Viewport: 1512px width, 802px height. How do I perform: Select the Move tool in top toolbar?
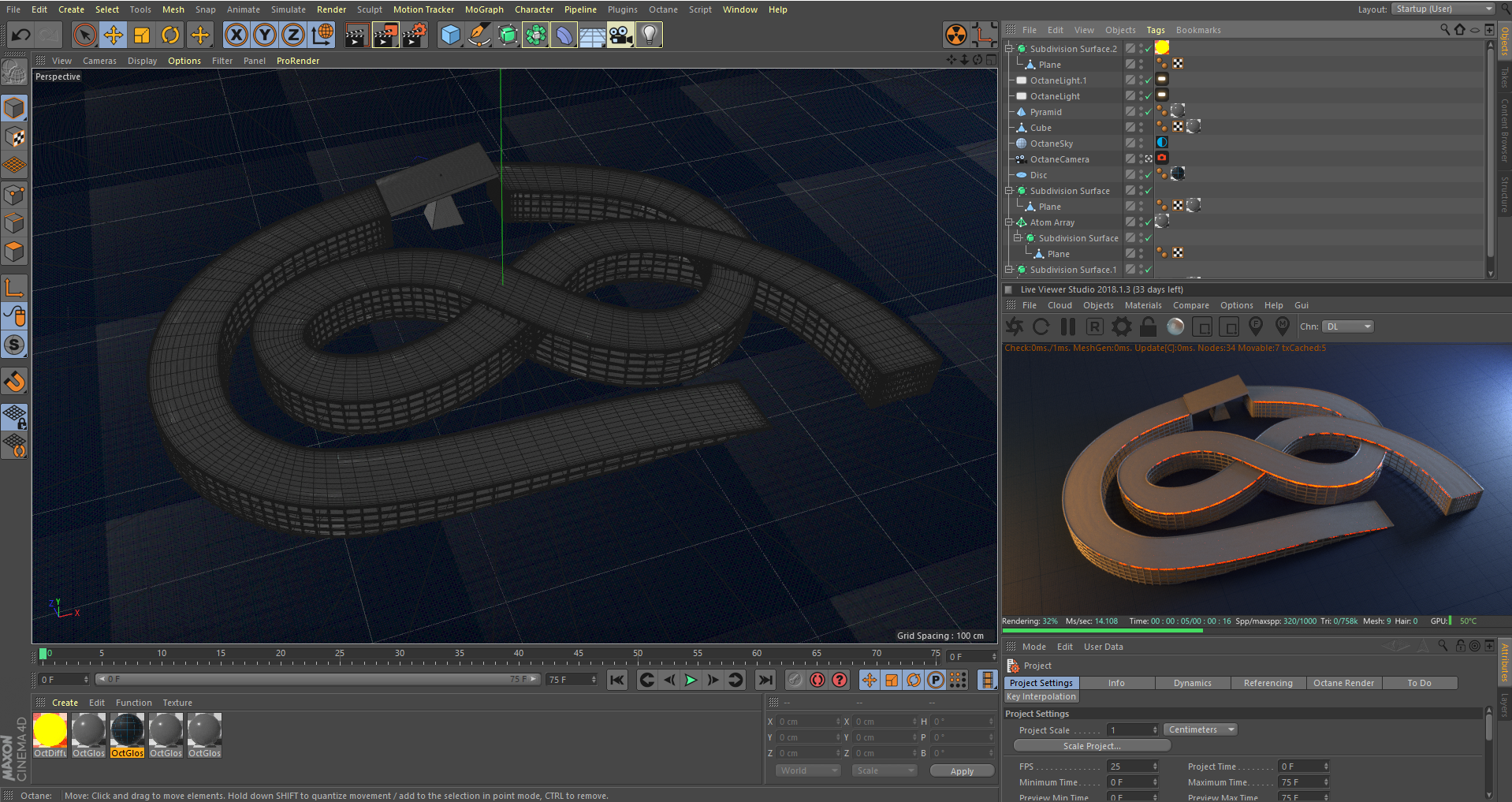point(114,35)
